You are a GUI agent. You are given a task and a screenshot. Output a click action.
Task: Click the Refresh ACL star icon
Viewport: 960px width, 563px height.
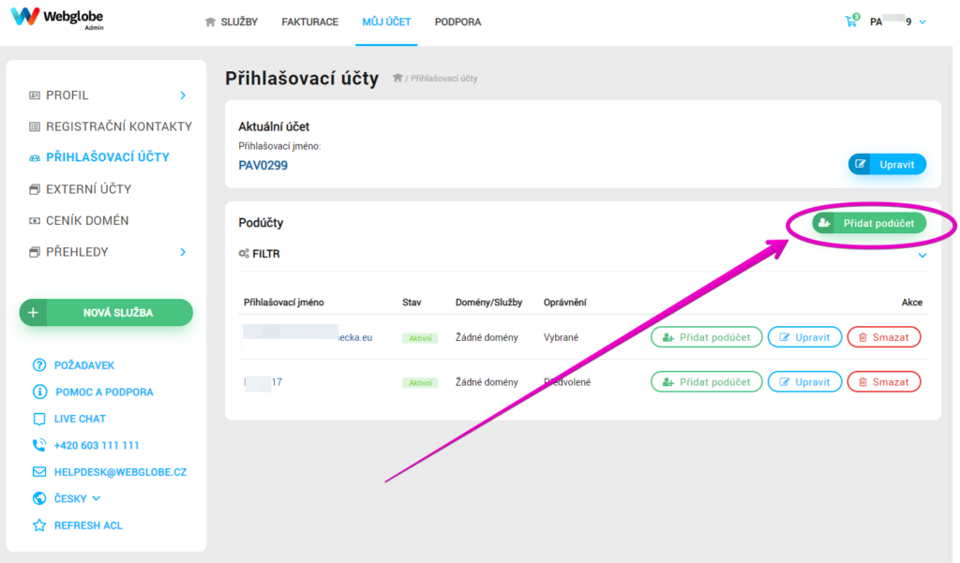pyautogui.click(x=39, y=525)
